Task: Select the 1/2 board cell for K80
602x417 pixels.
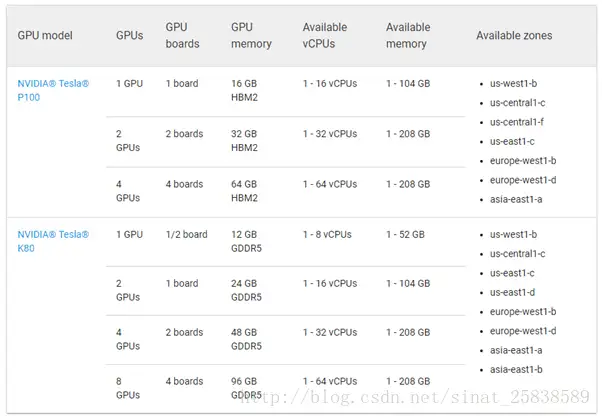Action: [x=187, y=234]
